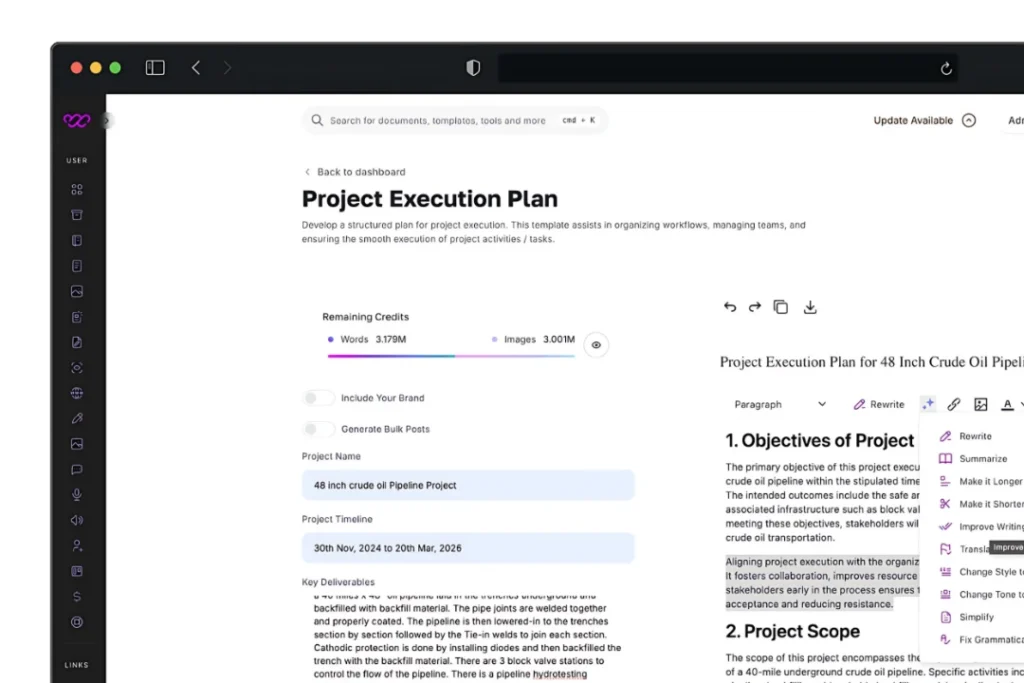Select the pen editor icon in sidebar
The height and width of the screenshot is (683, 1024).
(76, 419)
